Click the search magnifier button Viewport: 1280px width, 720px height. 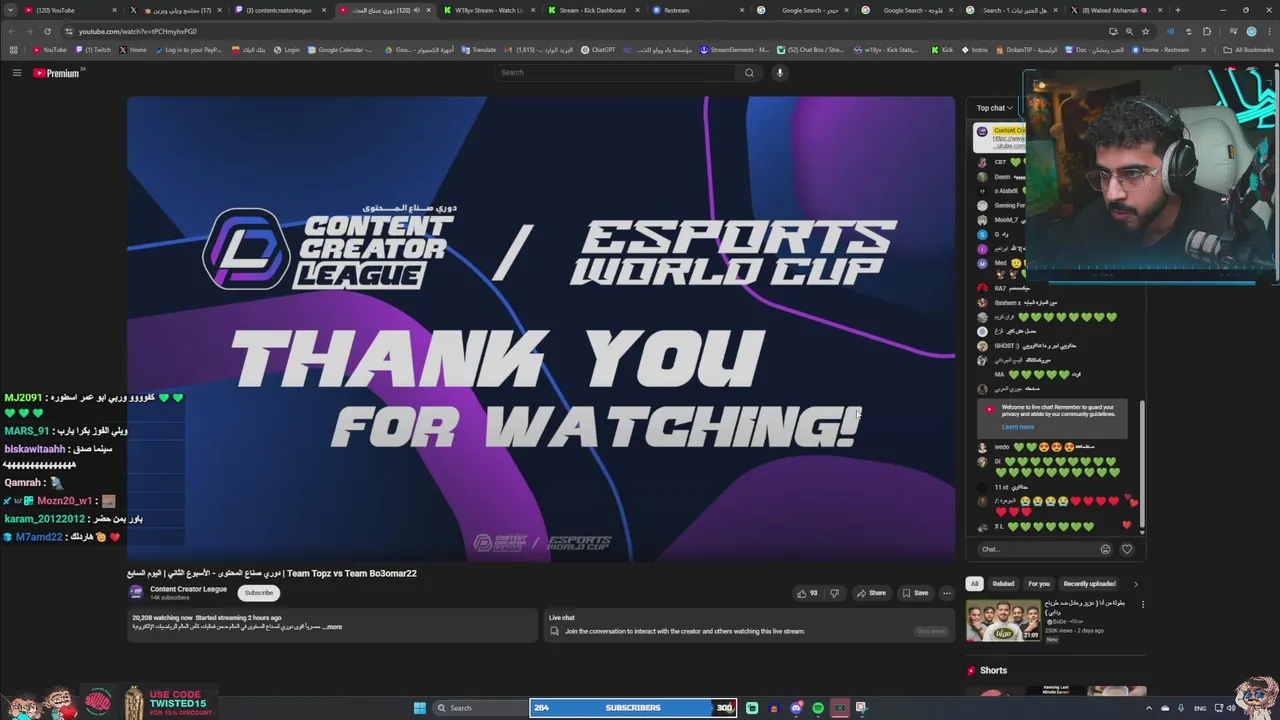749,72
